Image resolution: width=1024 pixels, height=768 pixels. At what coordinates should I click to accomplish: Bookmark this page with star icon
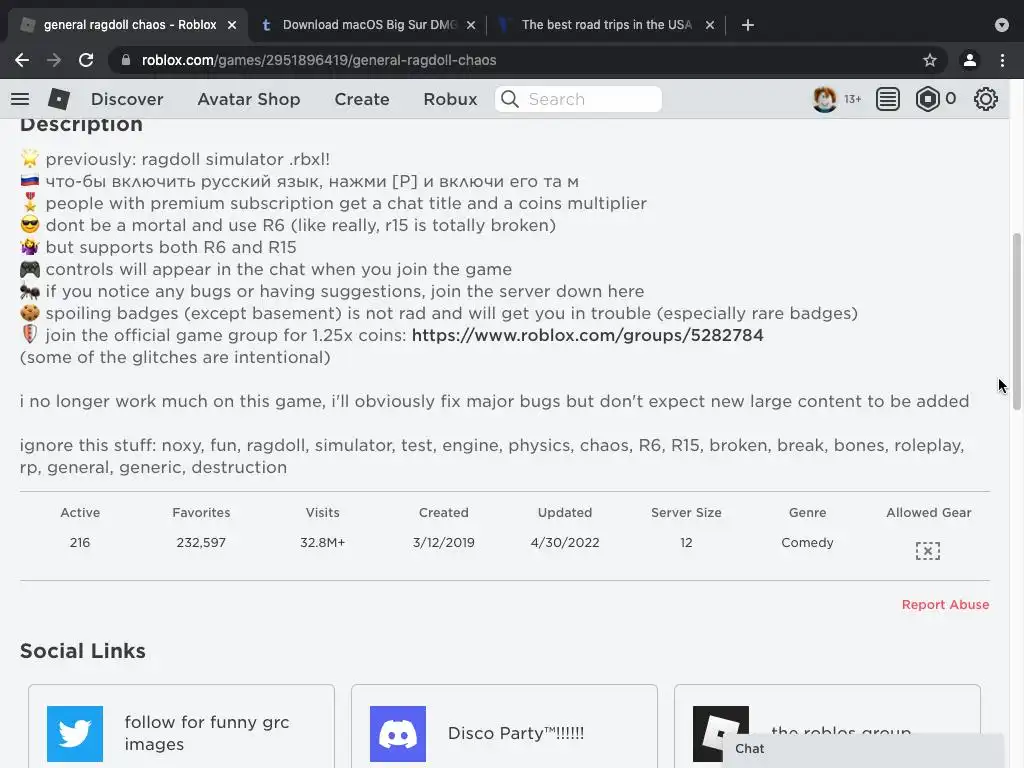click(930, 60)
